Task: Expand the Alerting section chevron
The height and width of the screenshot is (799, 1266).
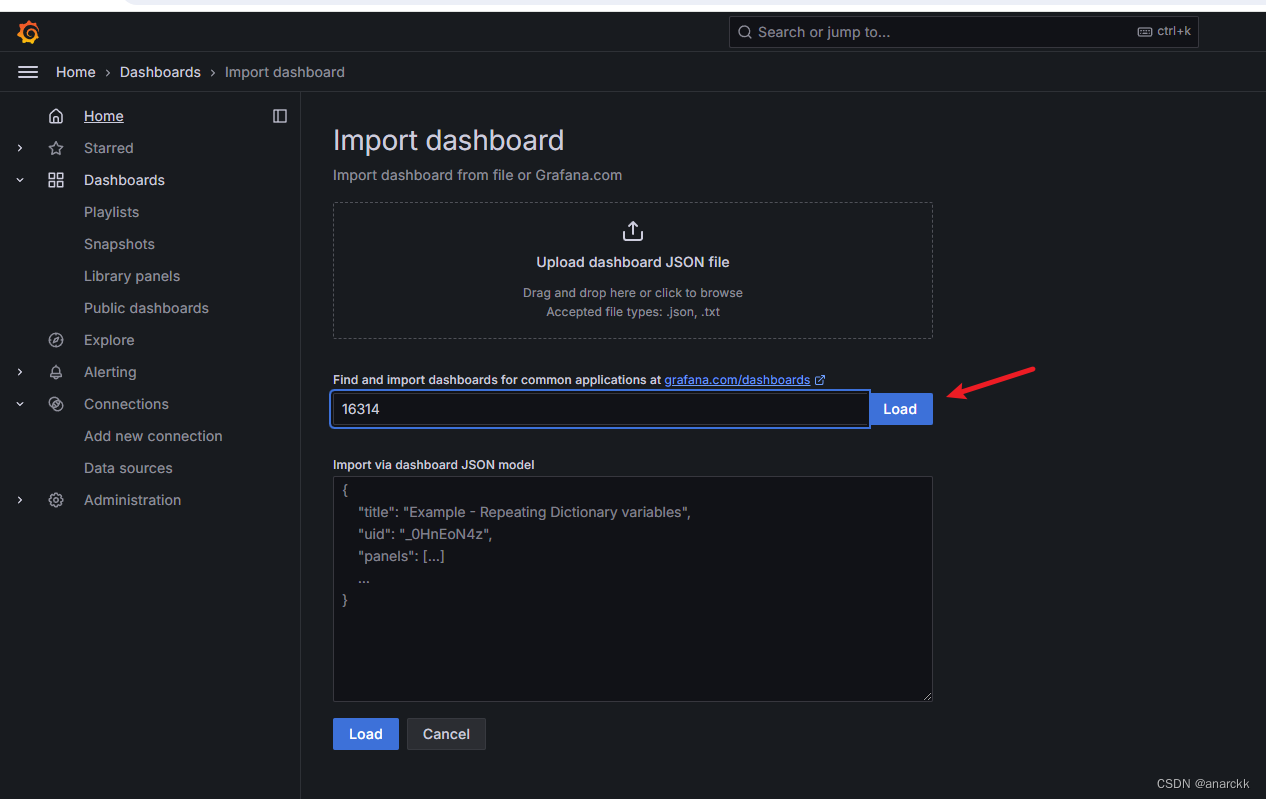Action: click(x=20, y=372)
